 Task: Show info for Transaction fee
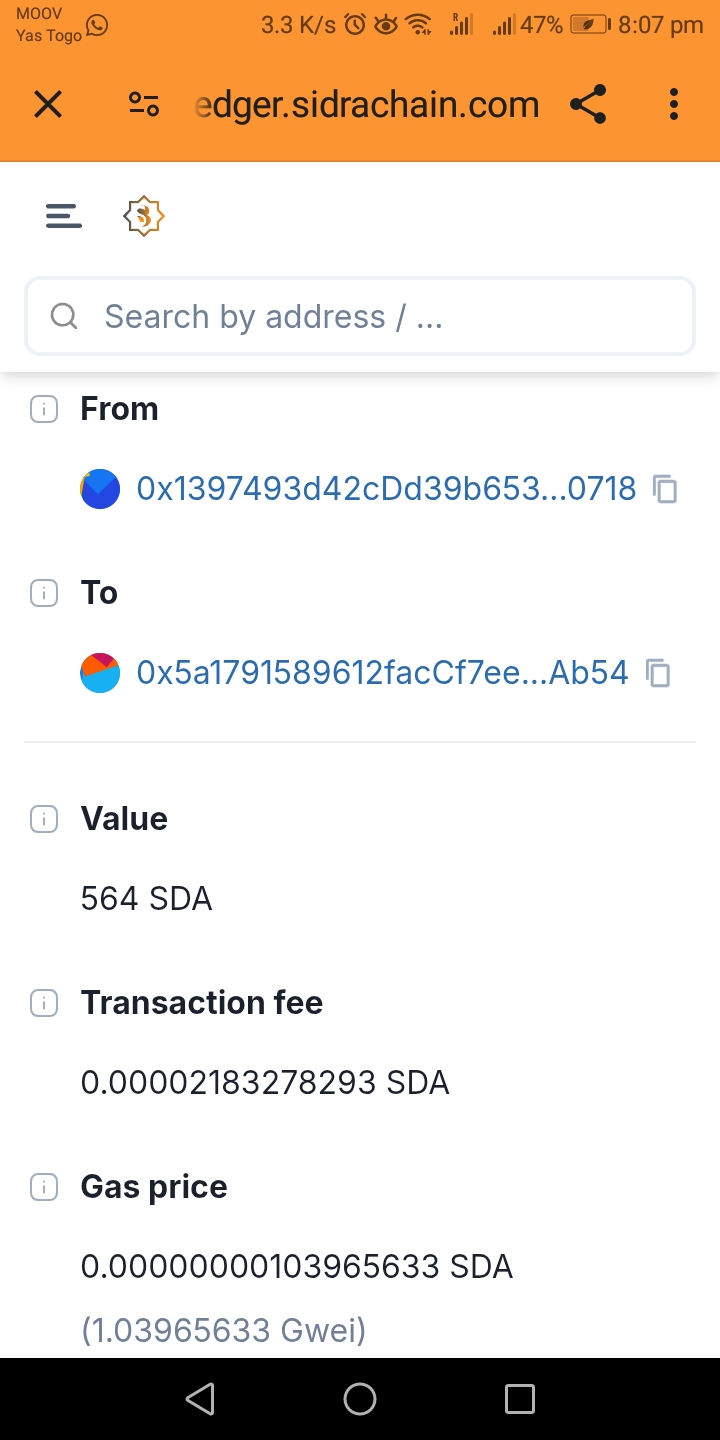click(44, 1003)
